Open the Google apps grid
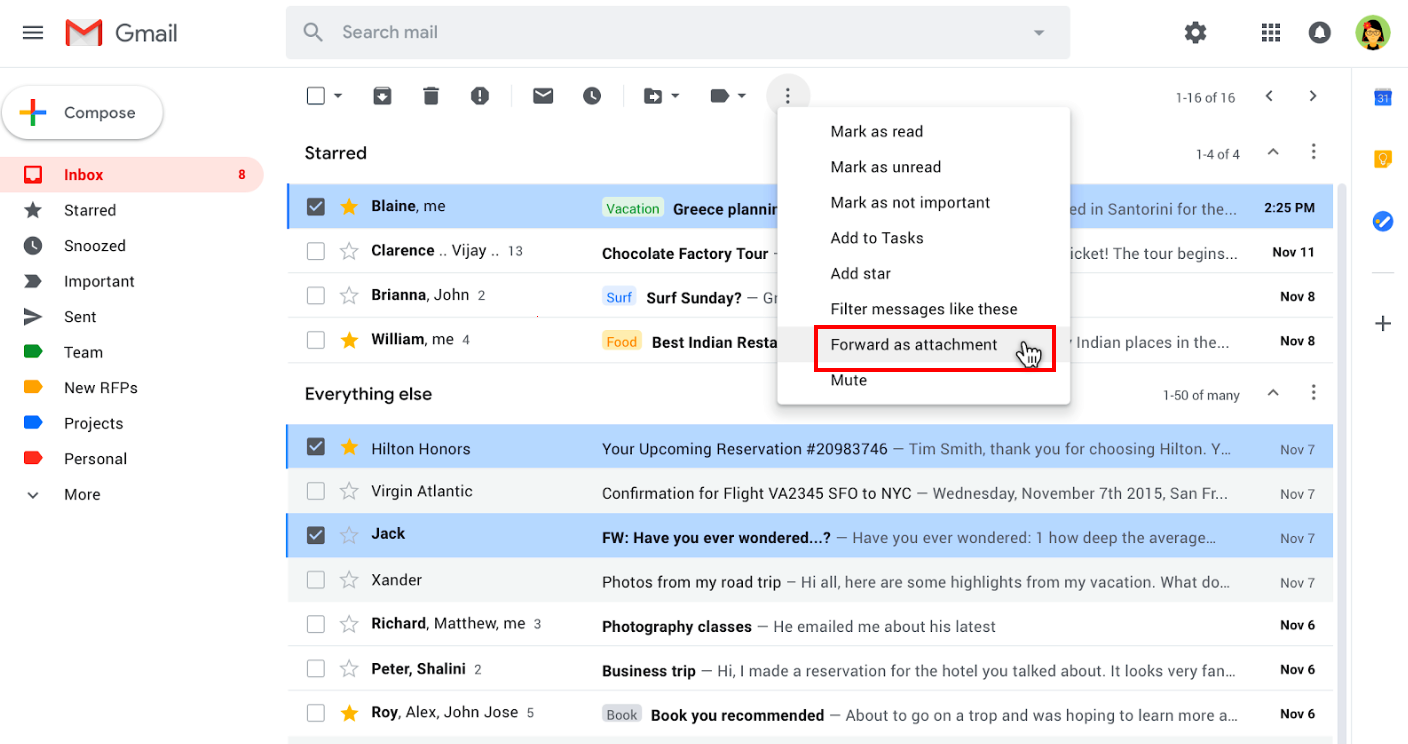 tap(1270, 32)
